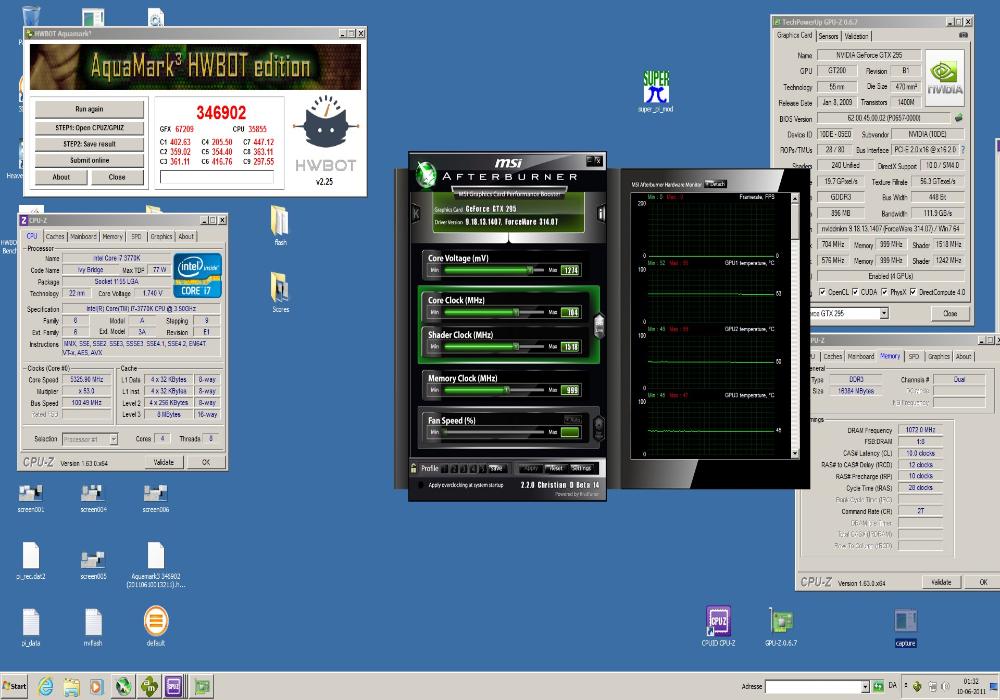Toggle the CUDA checkbox in GPU-Z
This screenshot has height=700, width=1000.
coord(855,292)
